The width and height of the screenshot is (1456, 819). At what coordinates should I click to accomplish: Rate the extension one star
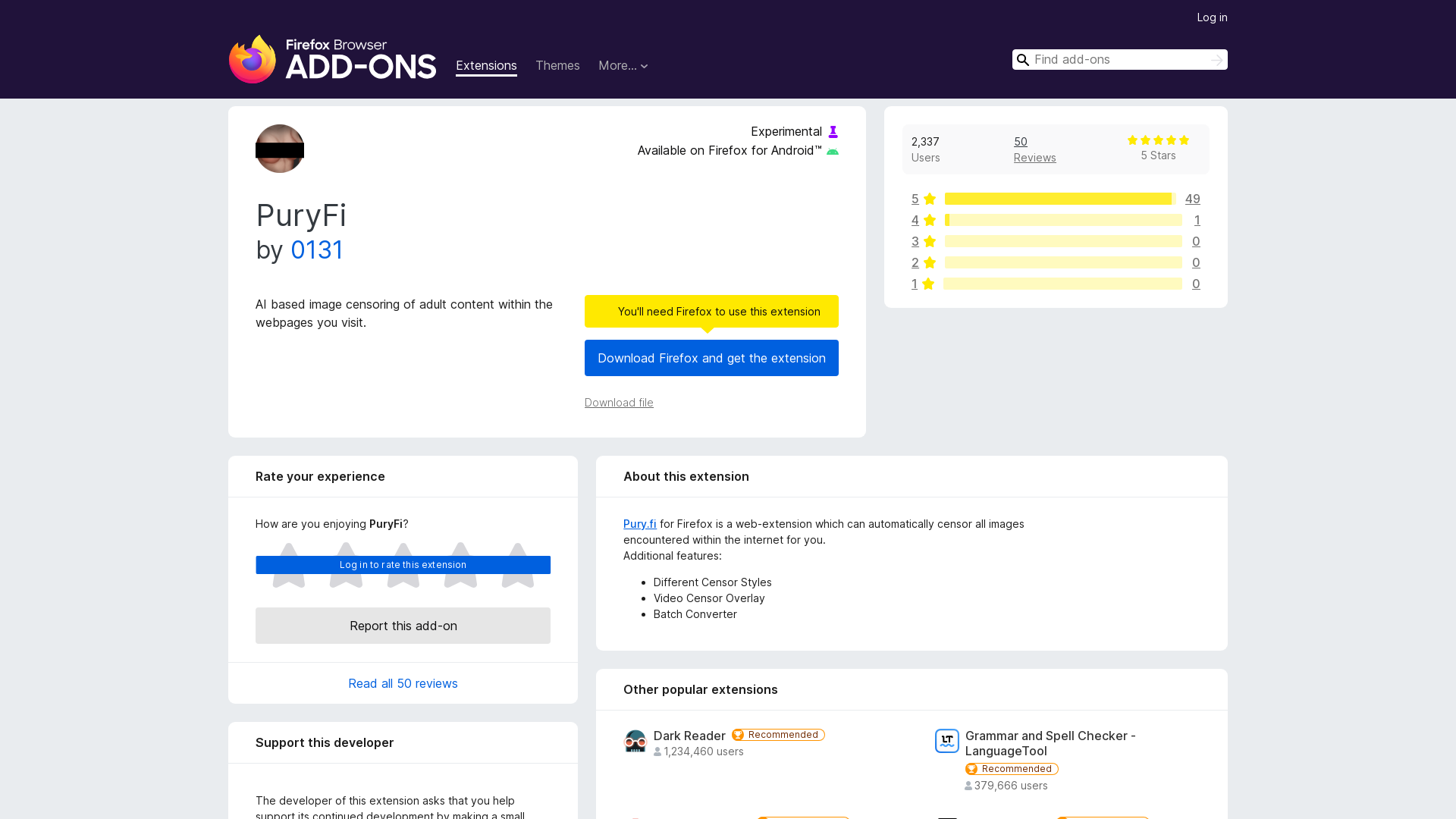pyautogui.click(x=288, y=565)
